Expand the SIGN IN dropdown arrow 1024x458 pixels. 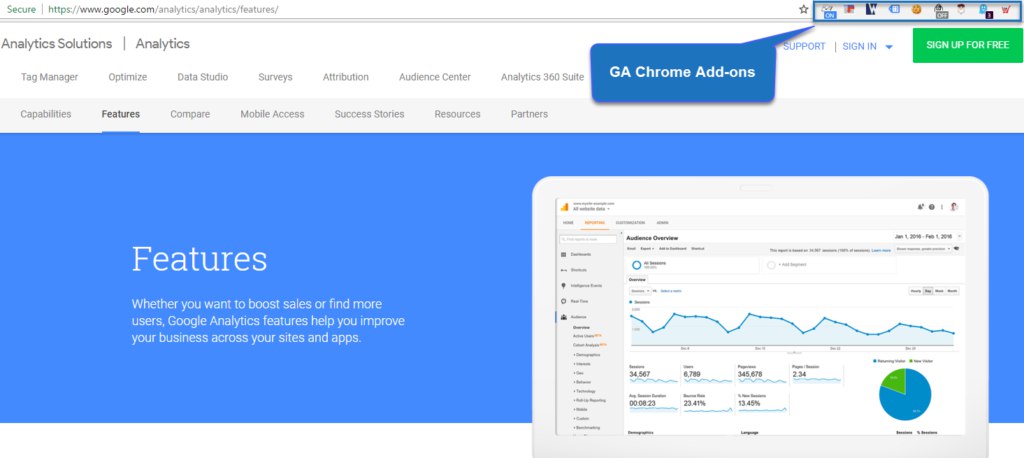(x=888, y=47)
